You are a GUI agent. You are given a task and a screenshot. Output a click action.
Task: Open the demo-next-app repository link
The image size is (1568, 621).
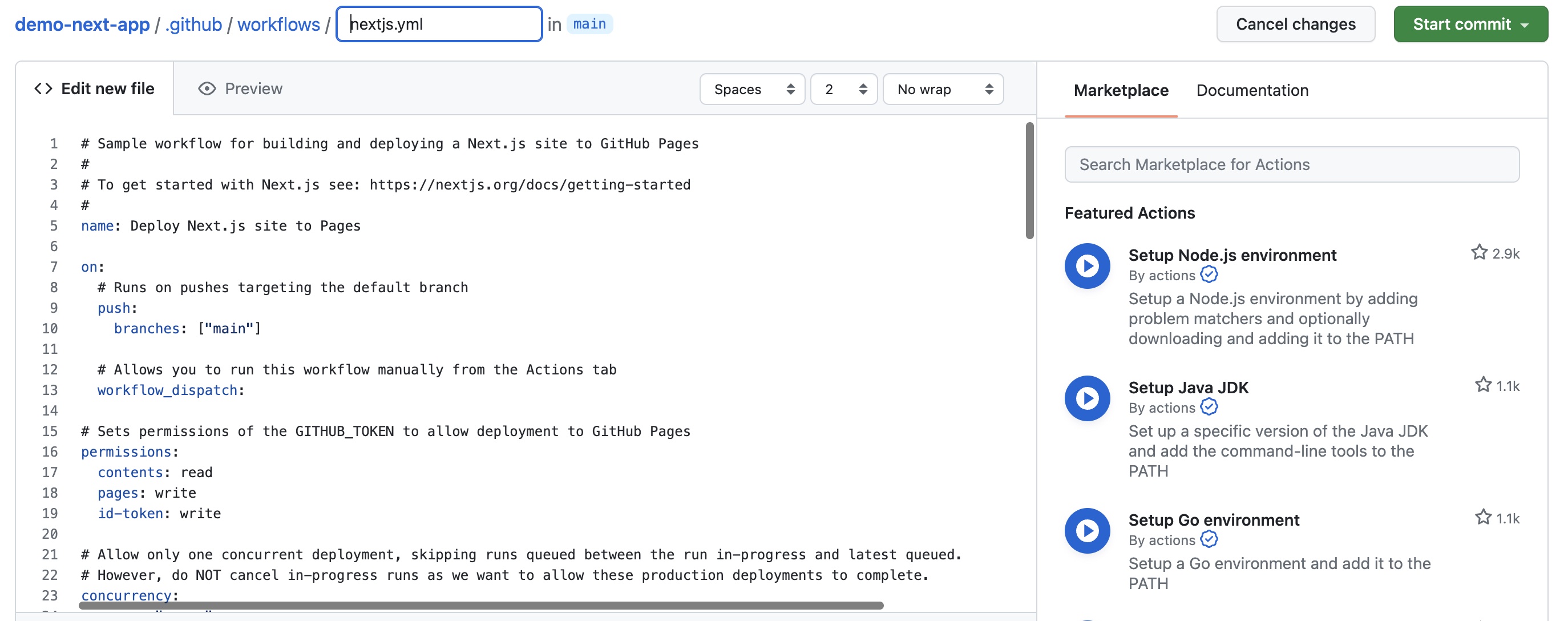point(82,24)
